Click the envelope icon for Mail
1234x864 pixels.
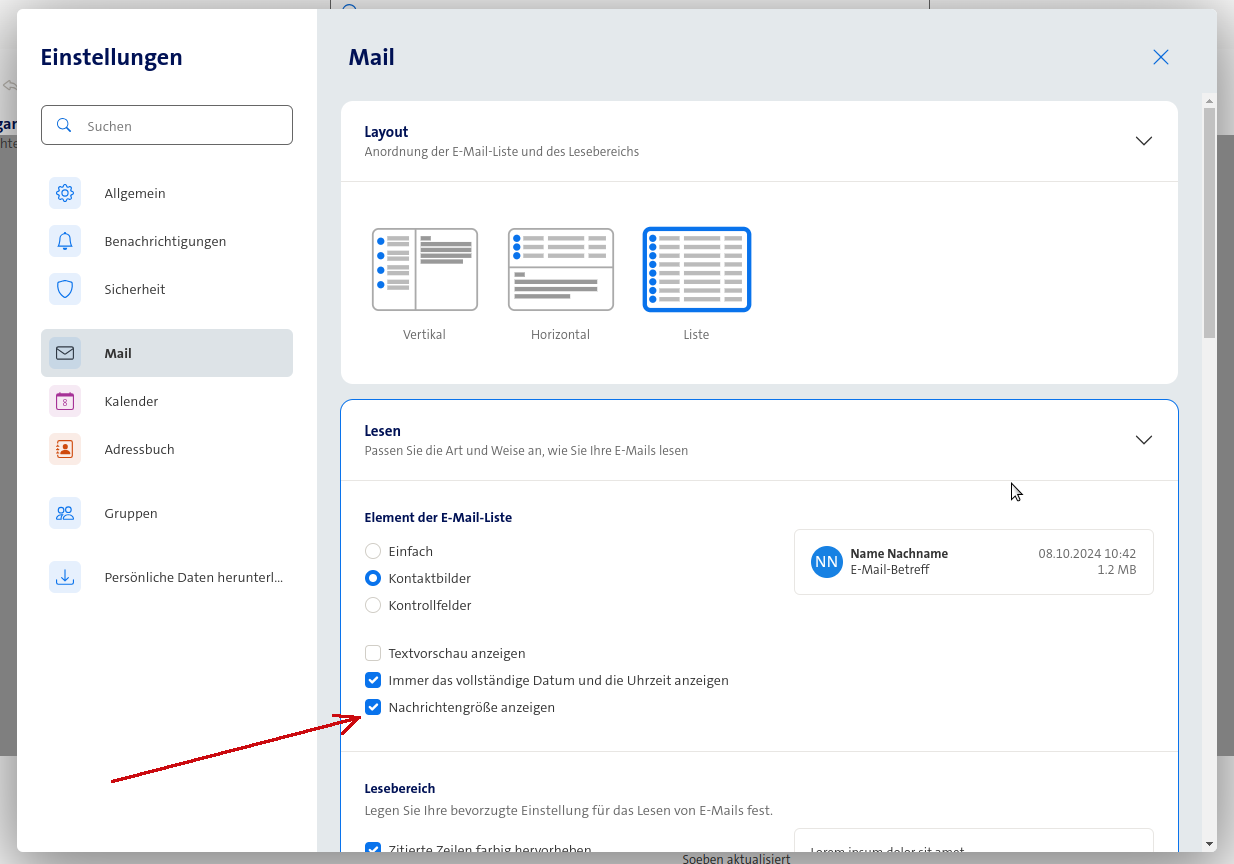pyautogui.click(x=65, y=353)
